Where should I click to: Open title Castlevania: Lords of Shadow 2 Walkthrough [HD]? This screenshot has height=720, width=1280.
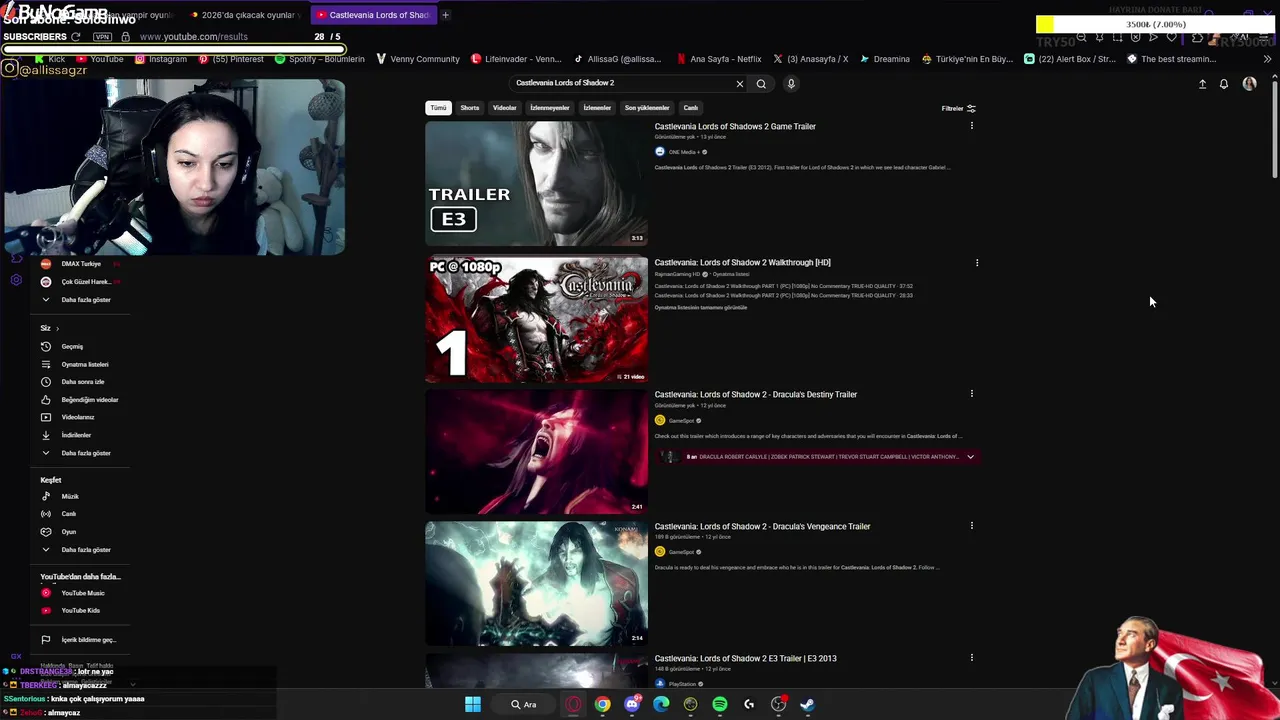[x=742, y=263]
